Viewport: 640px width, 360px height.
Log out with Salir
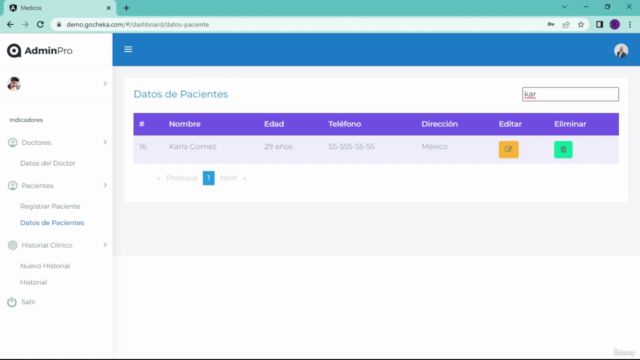point(28,302)
